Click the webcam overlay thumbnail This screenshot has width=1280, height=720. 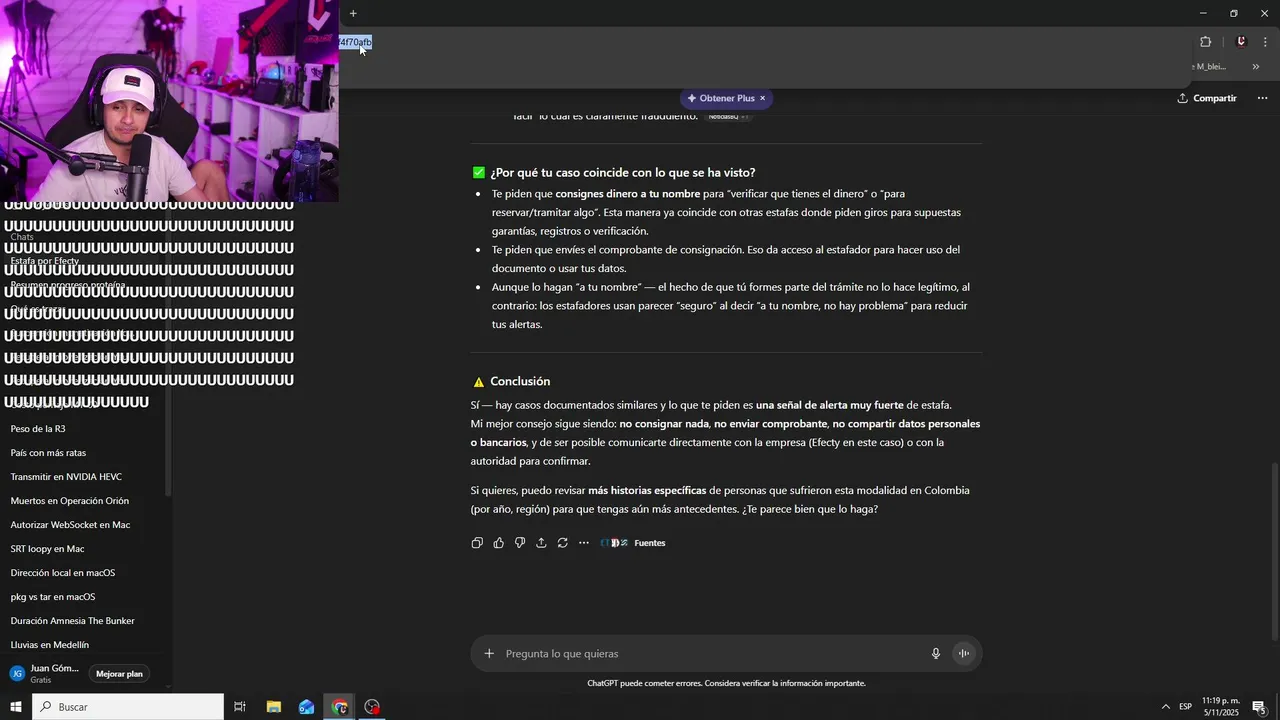pyautogui.click(x=169, y=101)
